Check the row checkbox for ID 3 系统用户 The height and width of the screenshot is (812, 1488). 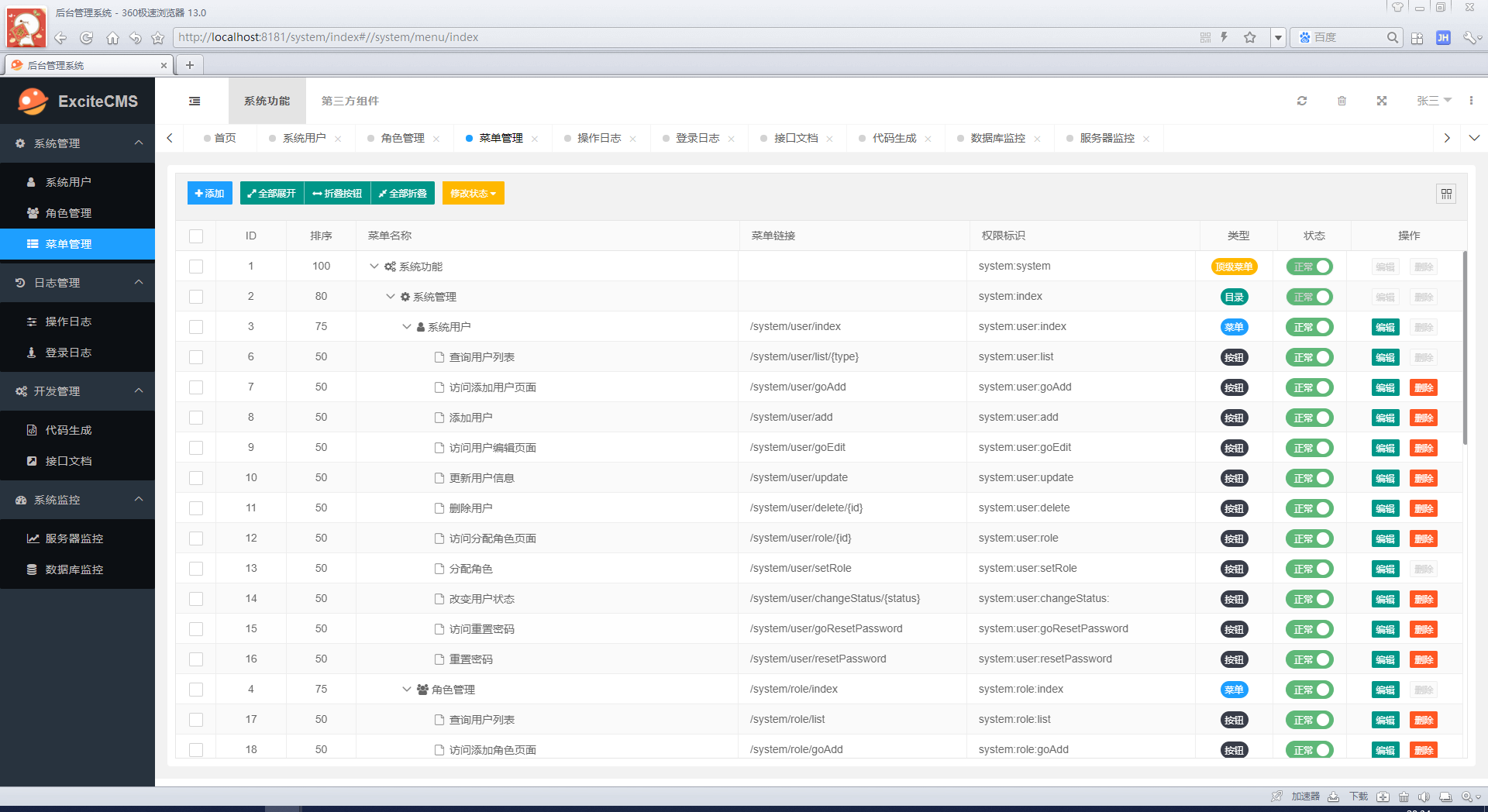pos(196,326)
